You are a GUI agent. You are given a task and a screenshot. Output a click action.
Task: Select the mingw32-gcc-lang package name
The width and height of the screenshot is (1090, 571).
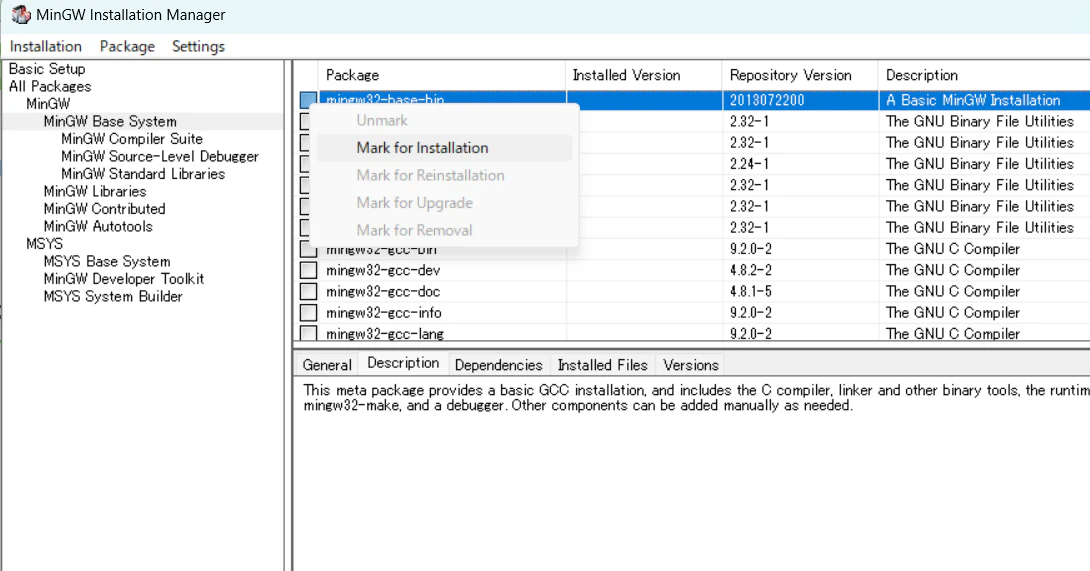pos(385,334)
